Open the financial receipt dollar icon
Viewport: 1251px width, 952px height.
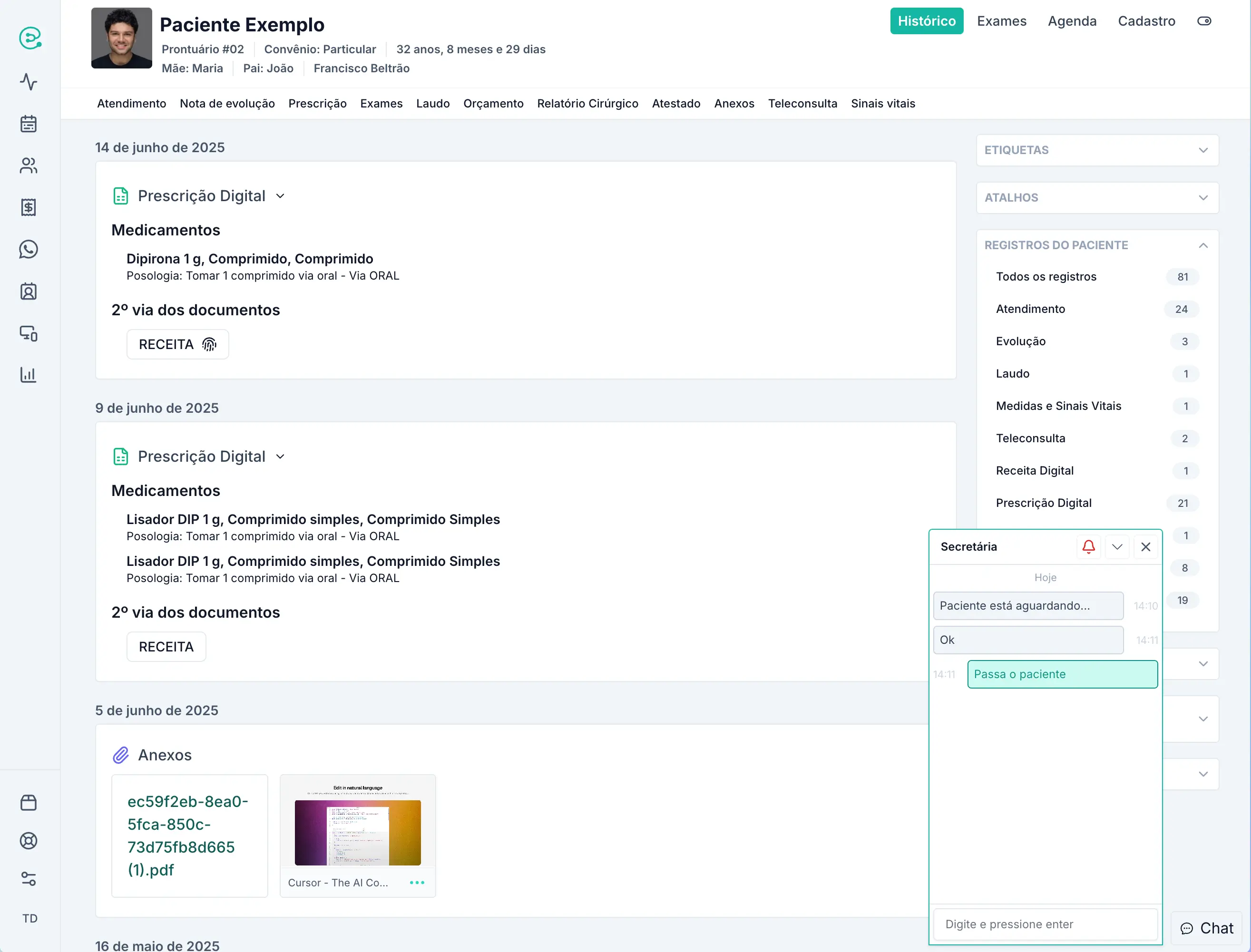(x=29, y=207)
